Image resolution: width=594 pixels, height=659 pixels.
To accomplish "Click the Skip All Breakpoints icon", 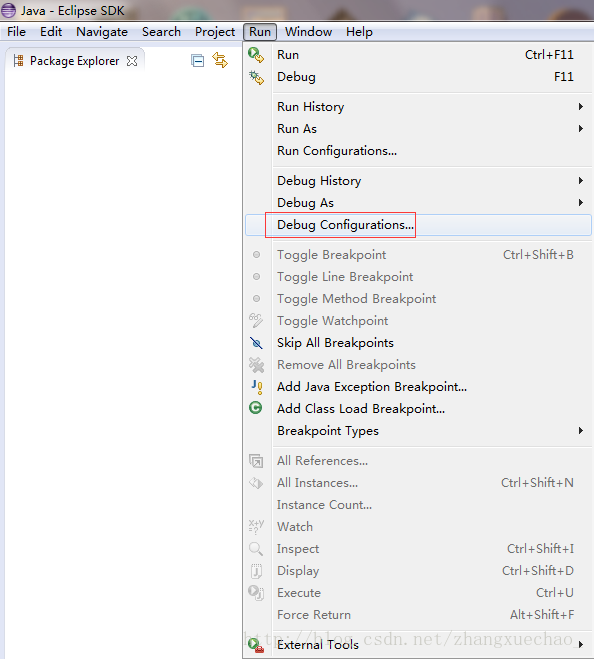I will [256, 343].
